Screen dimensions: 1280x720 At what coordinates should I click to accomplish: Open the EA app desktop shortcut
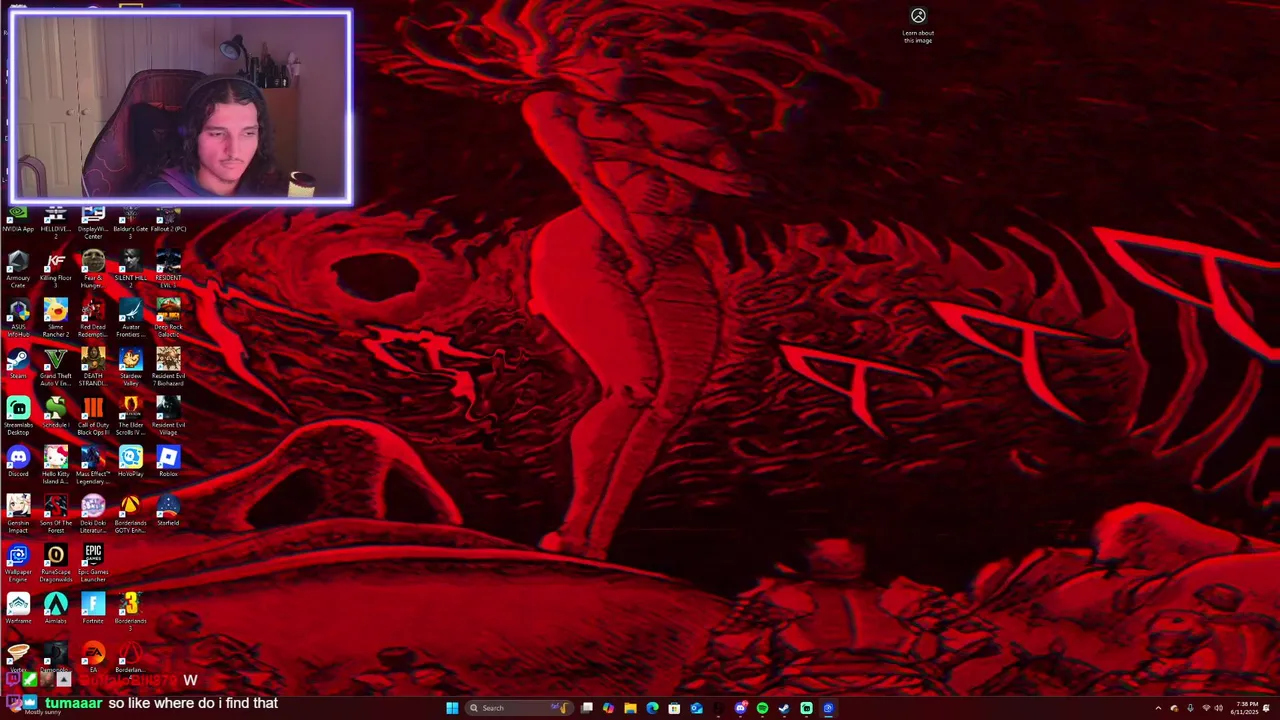tap(93, 656)
